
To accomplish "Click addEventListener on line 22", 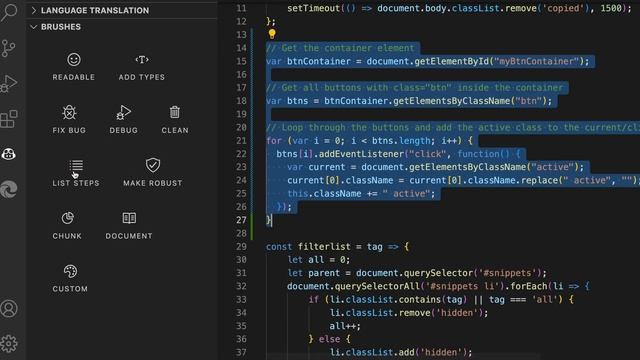I will pyautogui.click(x=361, y=154).
